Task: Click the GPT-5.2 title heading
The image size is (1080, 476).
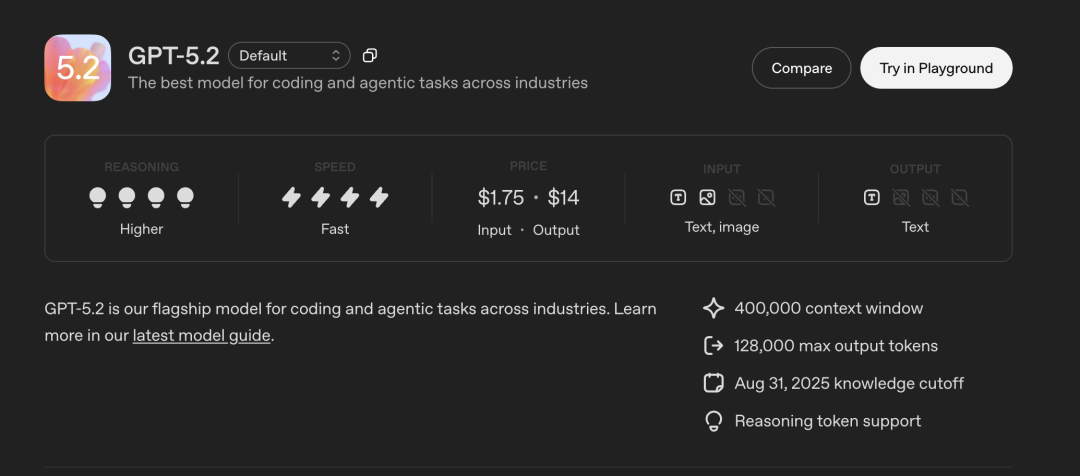Action: pos(174,56)
